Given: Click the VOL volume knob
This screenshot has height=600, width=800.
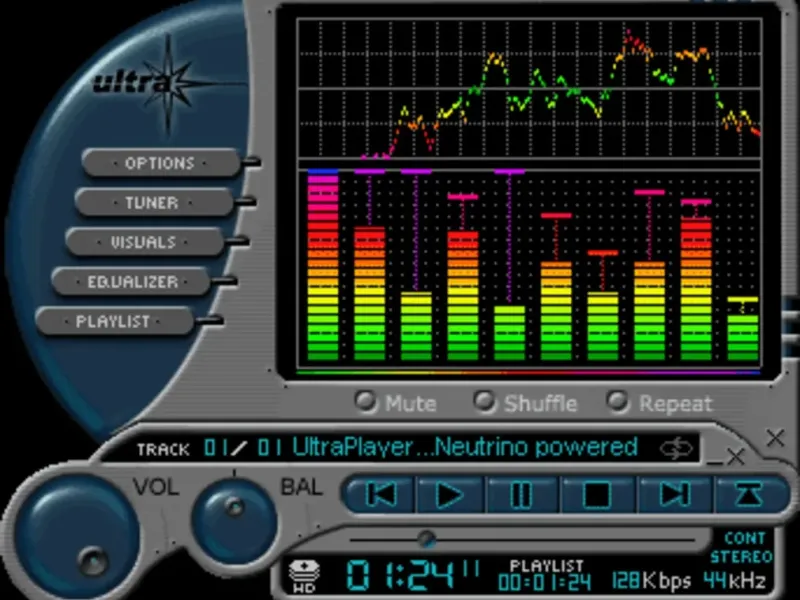Looking at the screenshot, I should [77, 538].
